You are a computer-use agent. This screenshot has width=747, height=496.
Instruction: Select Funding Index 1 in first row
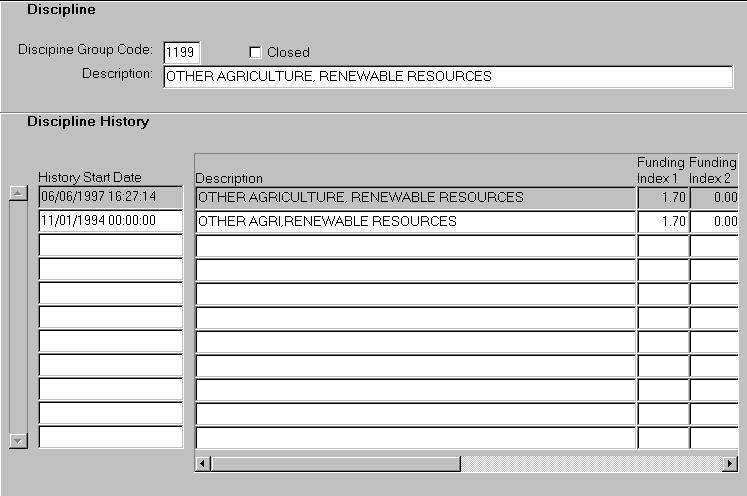tap(663, 197)
